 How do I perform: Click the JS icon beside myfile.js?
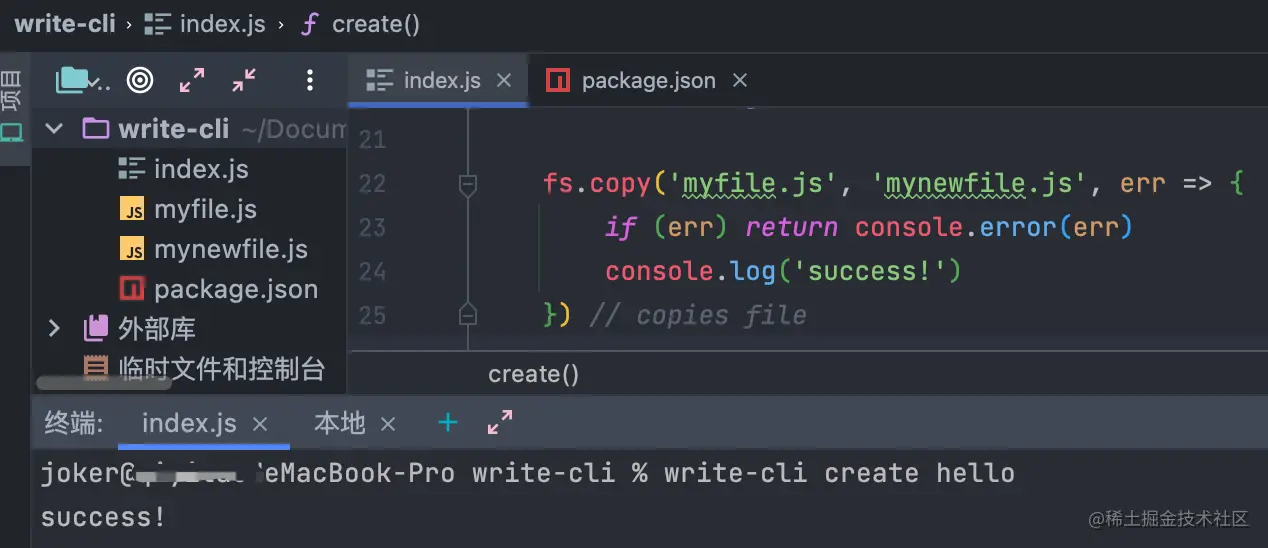coord(131,209)
